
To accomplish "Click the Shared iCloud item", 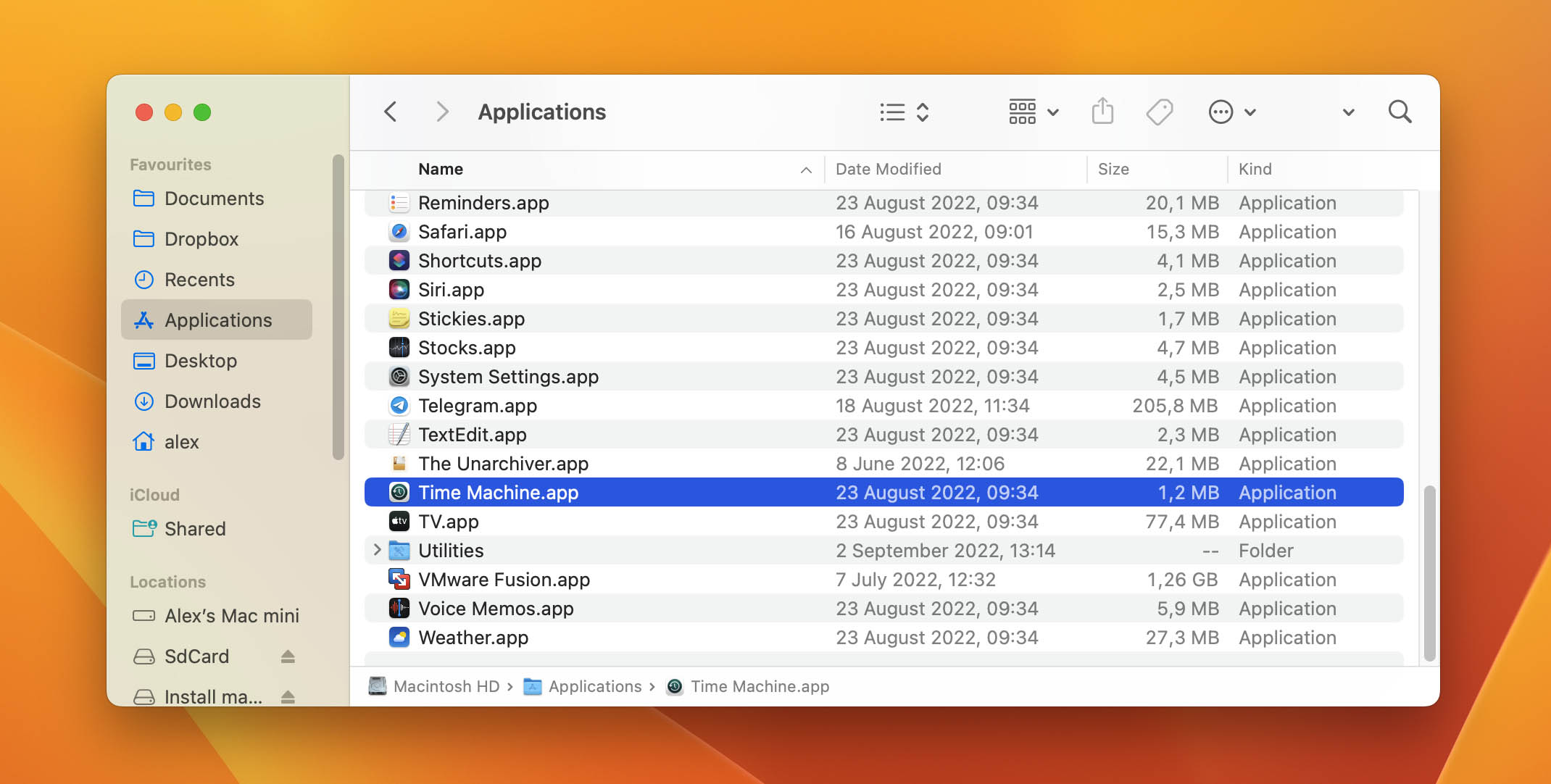I will coord(194,527).
